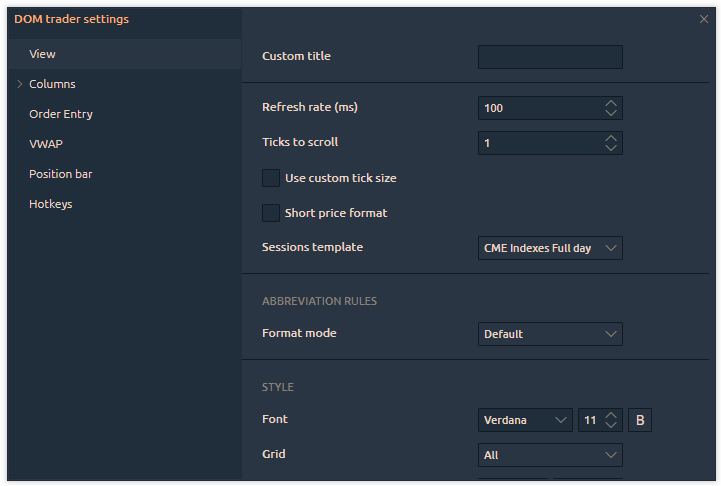The height and width of the screenshot is (486, 721).
Task: Go to the VWAP settings section
Action: (x=46, y=144)
